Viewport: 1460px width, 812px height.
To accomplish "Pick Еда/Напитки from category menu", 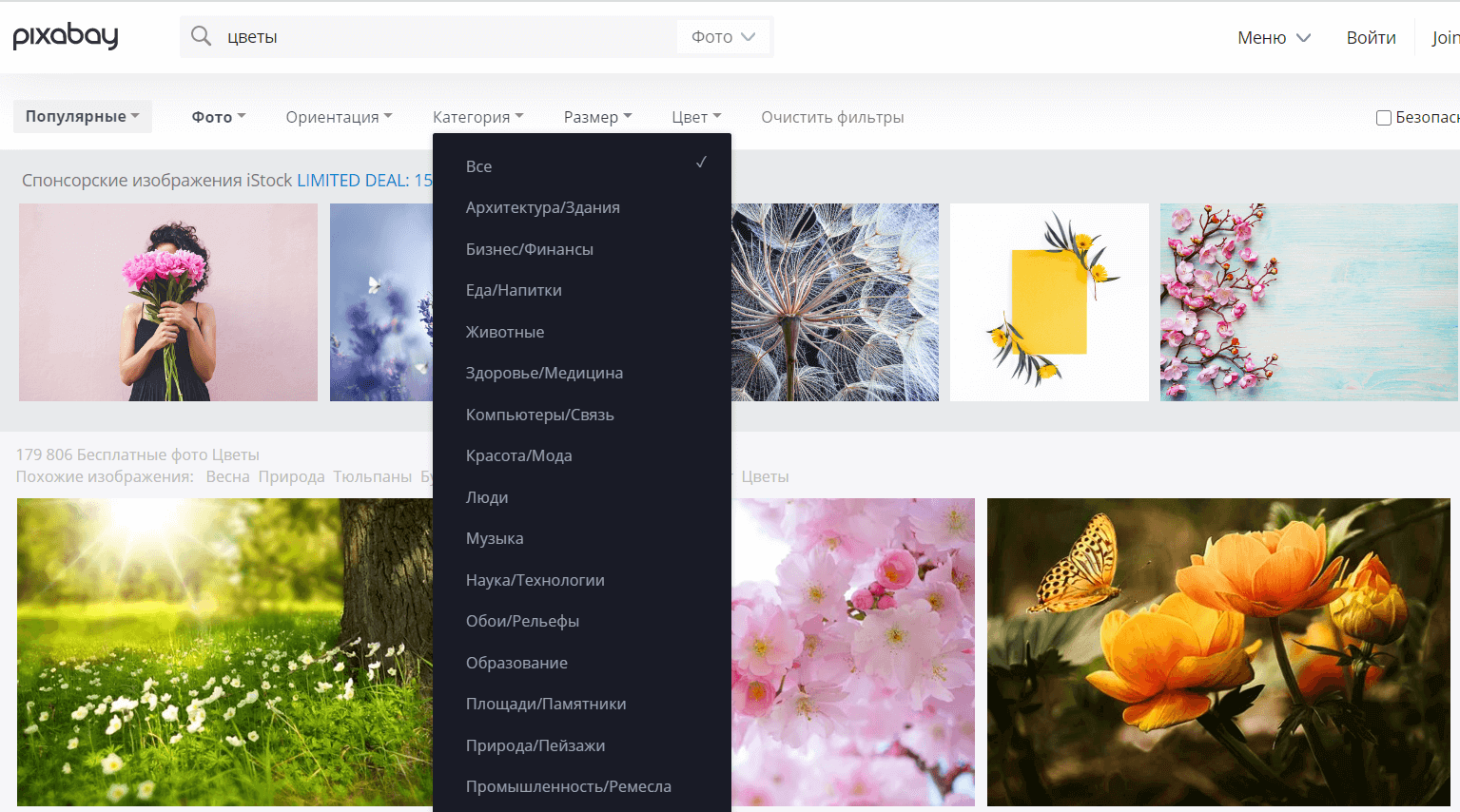I will (x=514, y=290).
